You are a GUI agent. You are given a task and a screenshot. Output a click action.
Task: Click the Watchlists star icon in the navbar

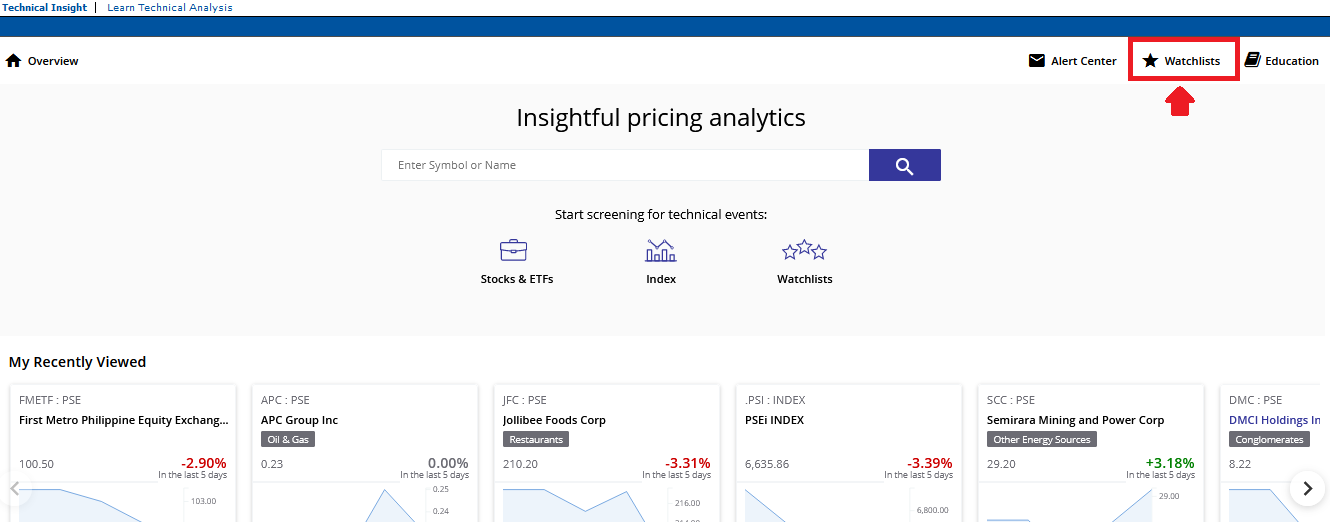point(1150,61)
